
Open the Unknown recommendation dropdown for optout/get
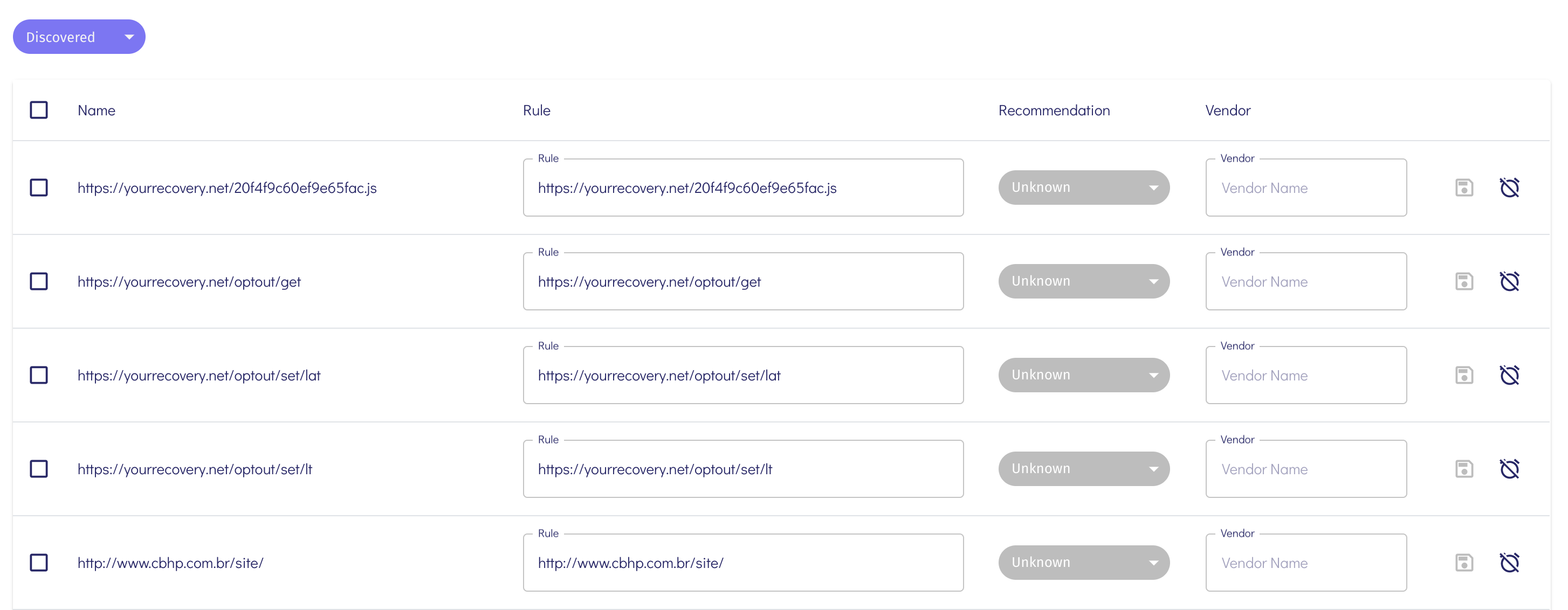pyautogui.click(x=1084, y=281)
